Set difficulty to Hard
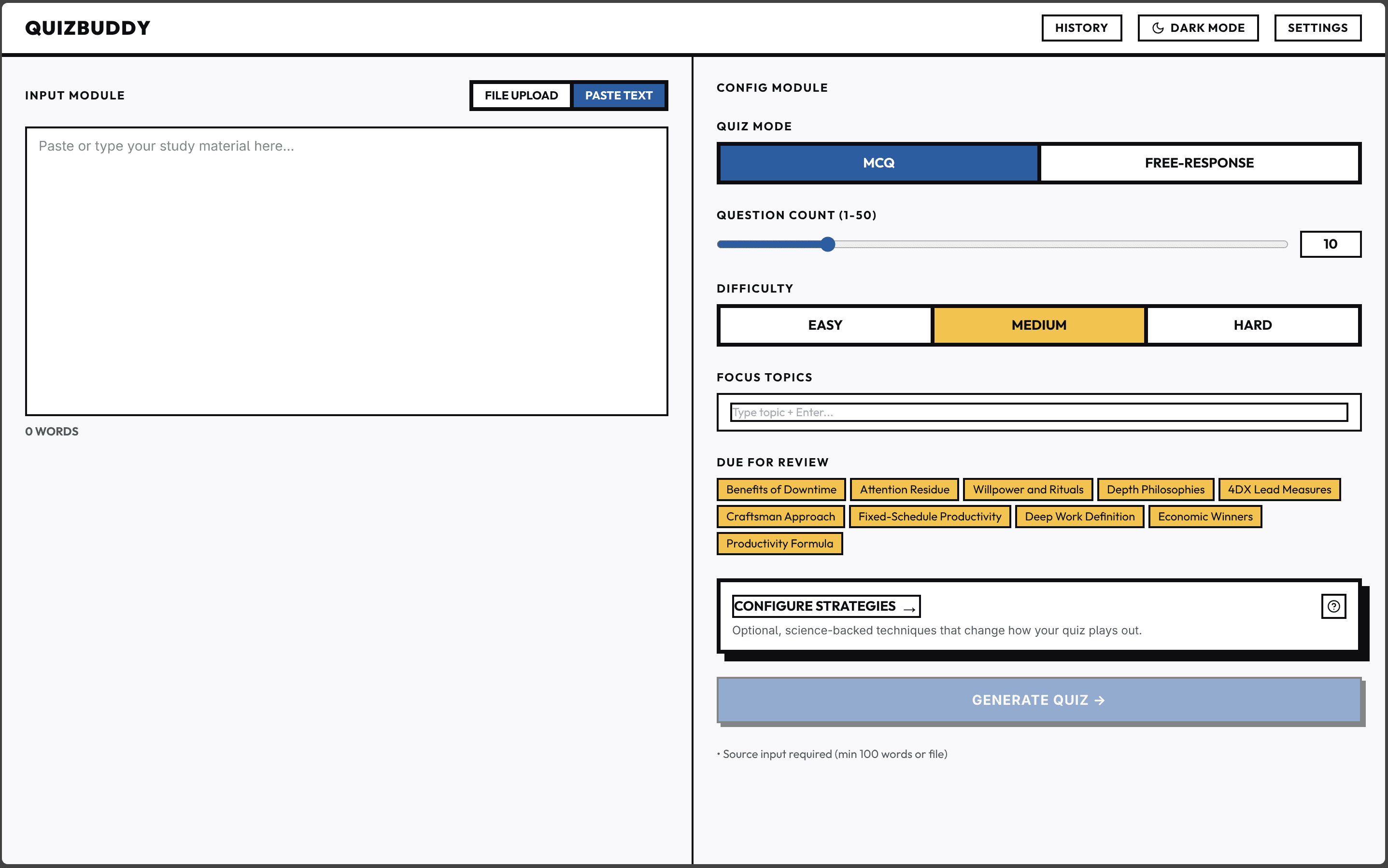 click(x=1252, y=325)
